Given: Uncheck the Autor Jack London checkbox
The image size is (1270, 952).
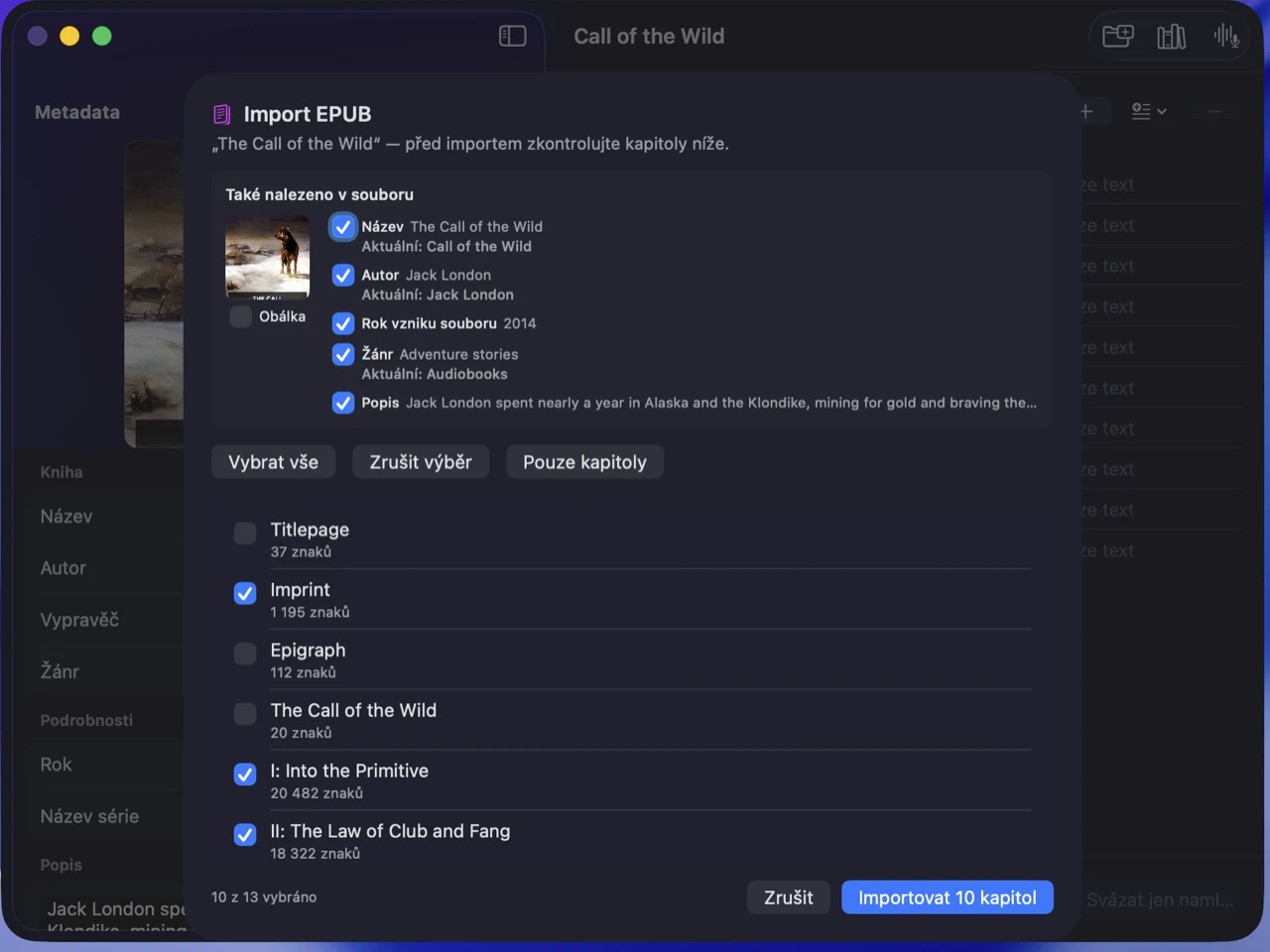Looking at the screenshot, I should click(343, 276).
